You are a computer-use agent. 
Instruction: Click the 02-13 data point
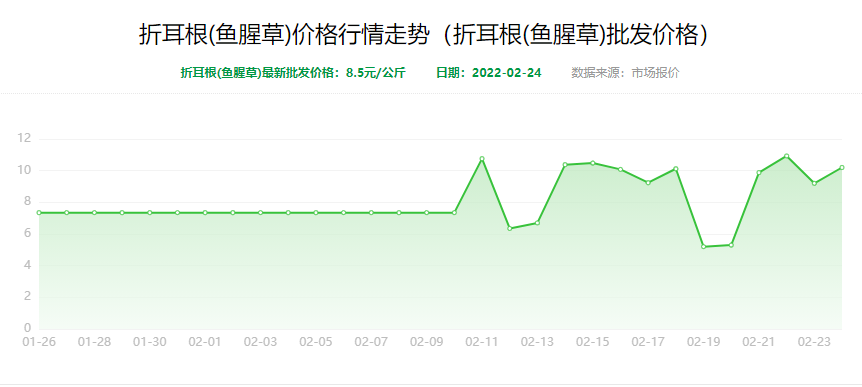[537, 223]
